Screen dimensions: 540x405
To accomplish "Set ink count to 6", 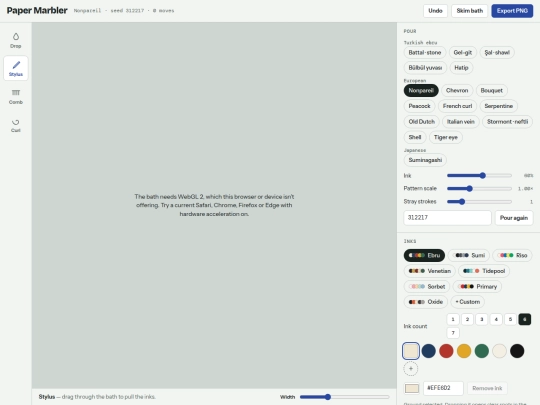I will pos(525,319).
